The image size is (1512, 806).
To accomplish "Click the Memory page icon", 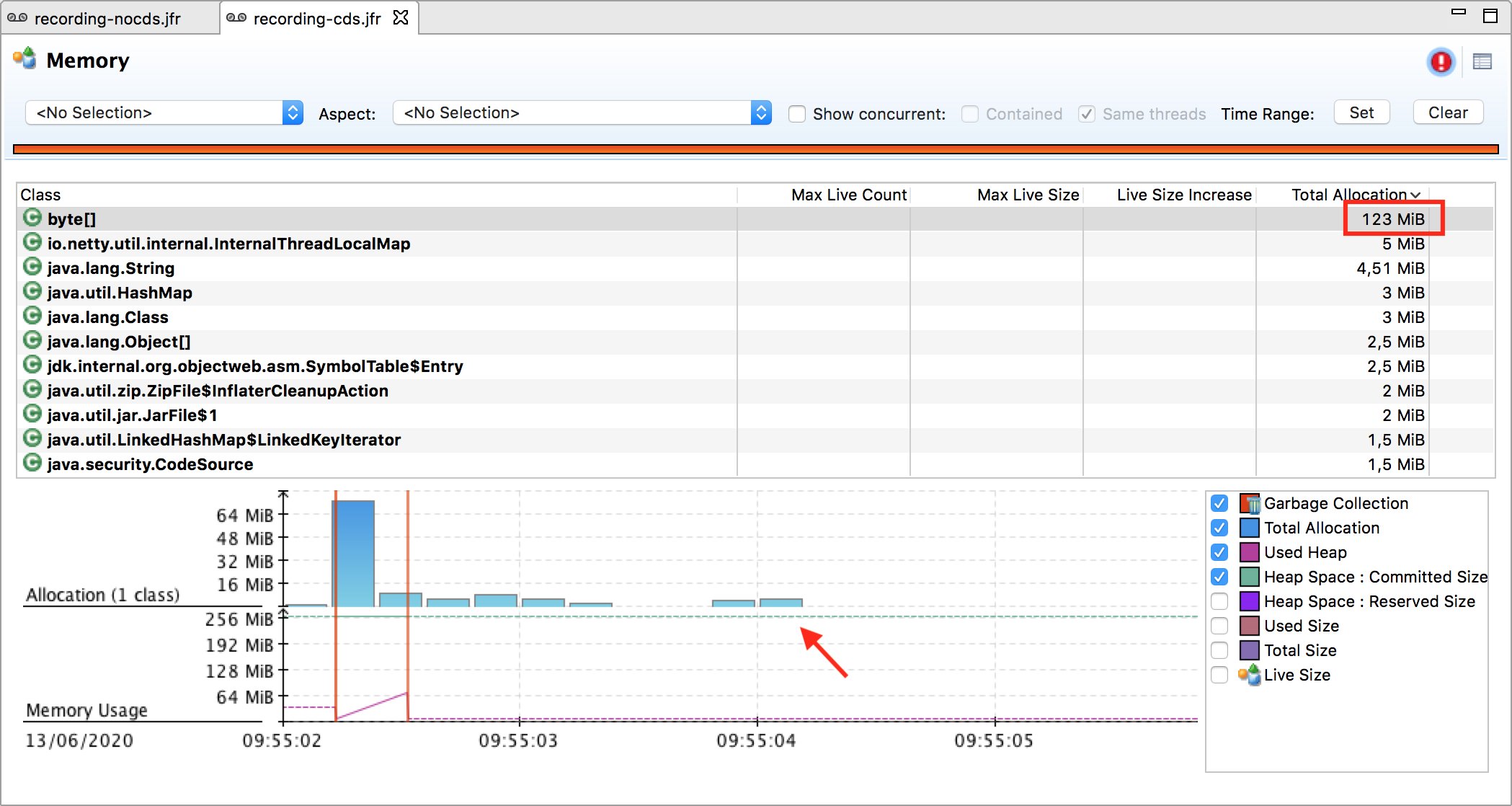I will [x=25, y=61].
